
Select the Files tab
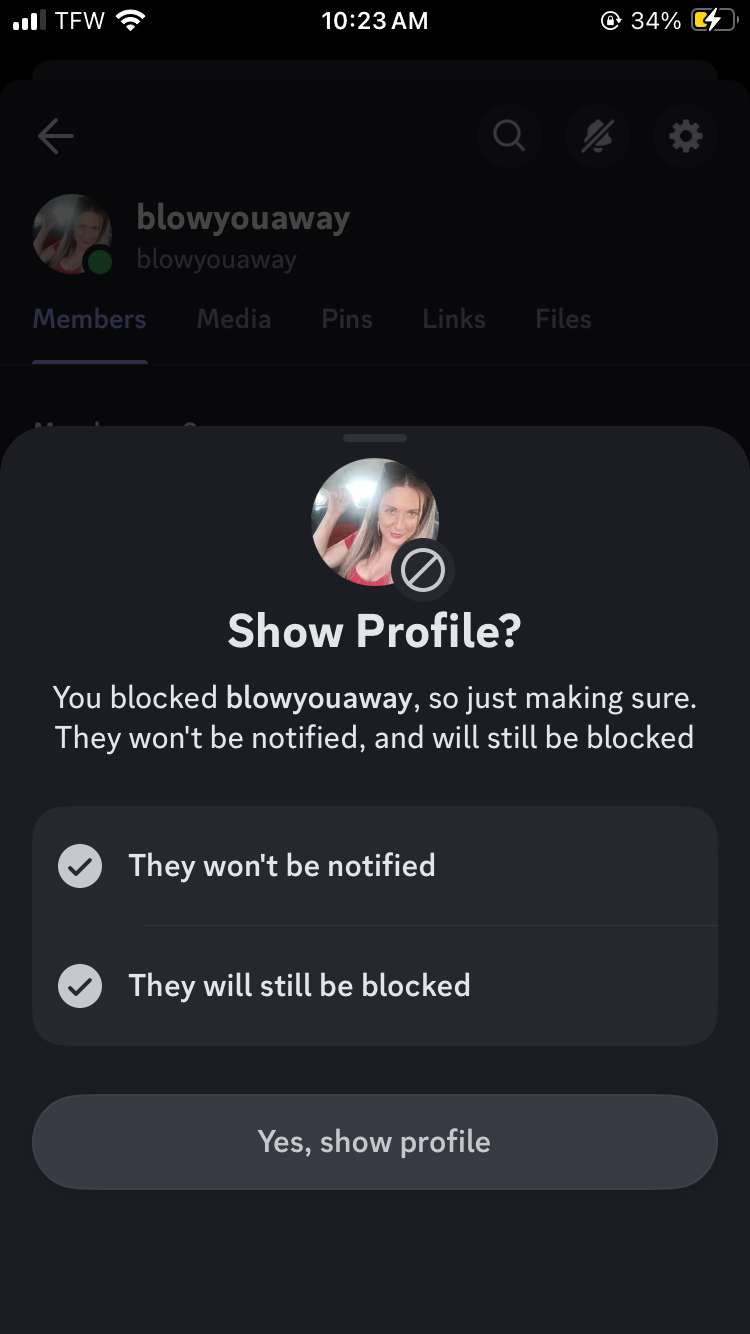click(x=563, y=319)
